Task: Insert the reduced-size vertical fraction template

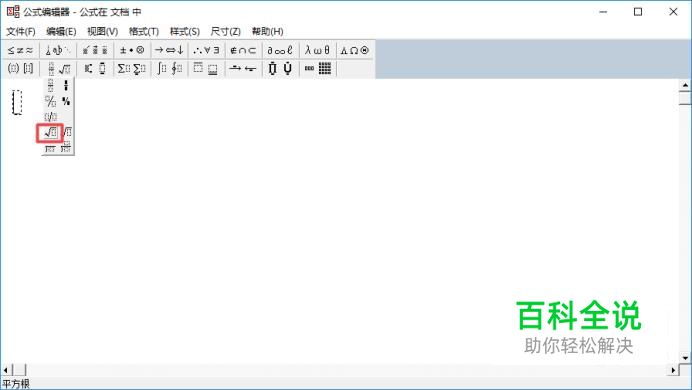Action: [66, 86]
